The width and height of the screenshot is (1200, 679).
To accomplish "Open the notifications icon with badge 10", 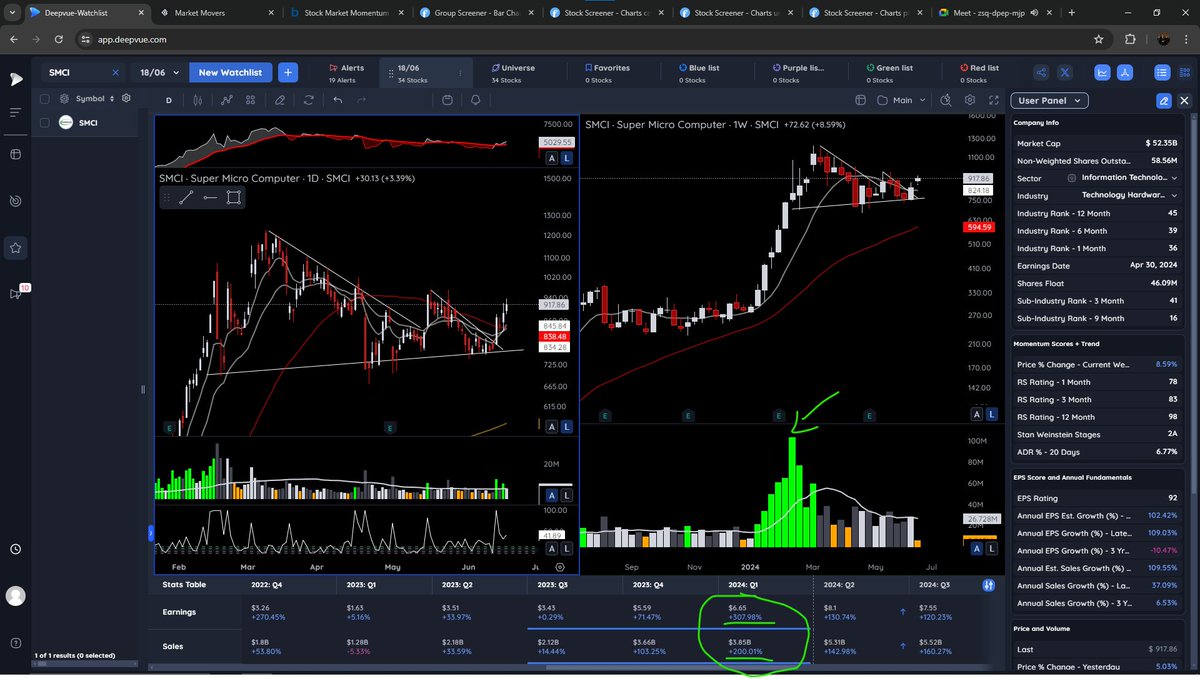I will click(x=17, y=293).
